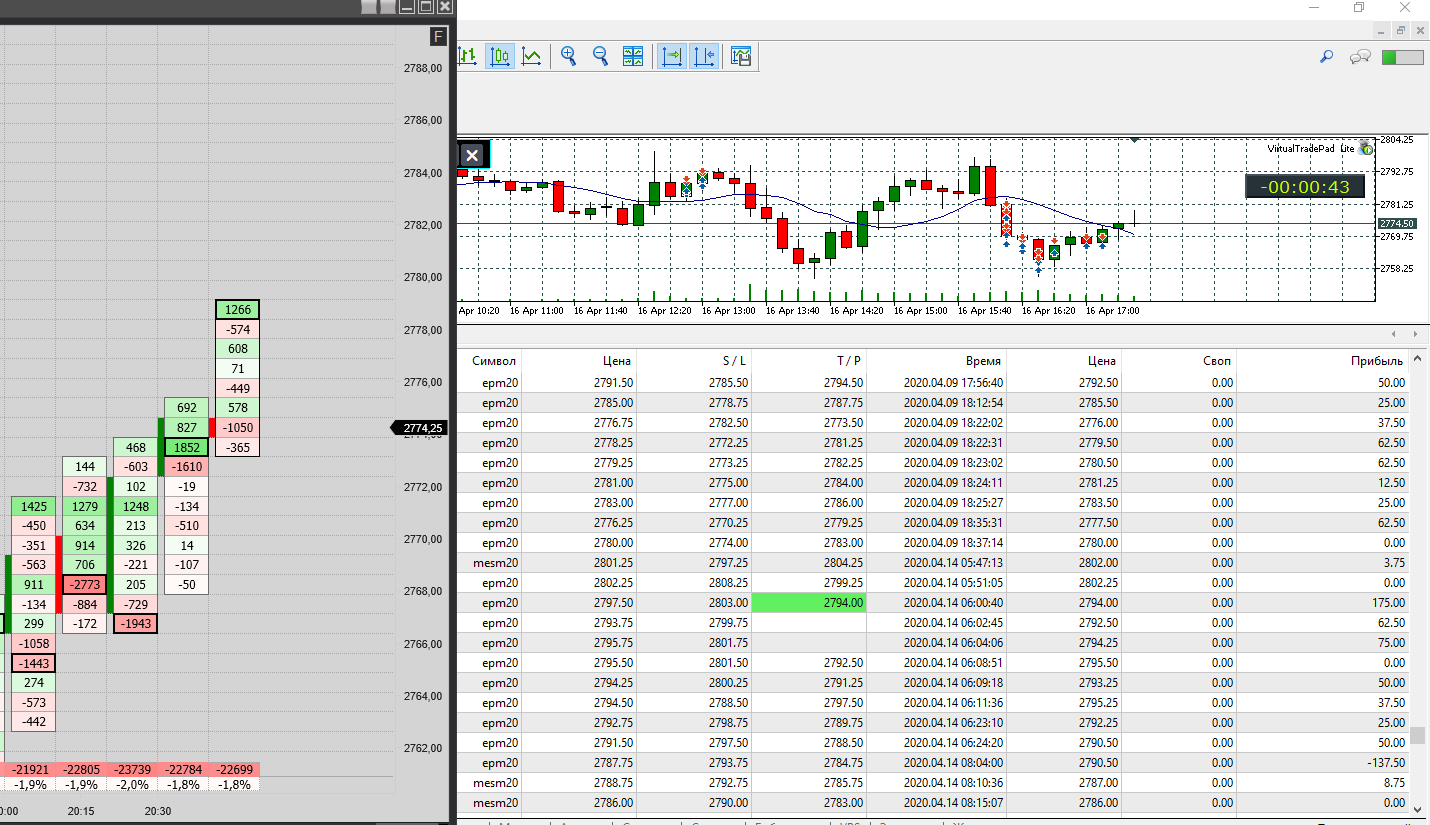The width and height of the screenshot is (1430, 825).
Task: Toggle chart shift from right edge
Action: 704,56
